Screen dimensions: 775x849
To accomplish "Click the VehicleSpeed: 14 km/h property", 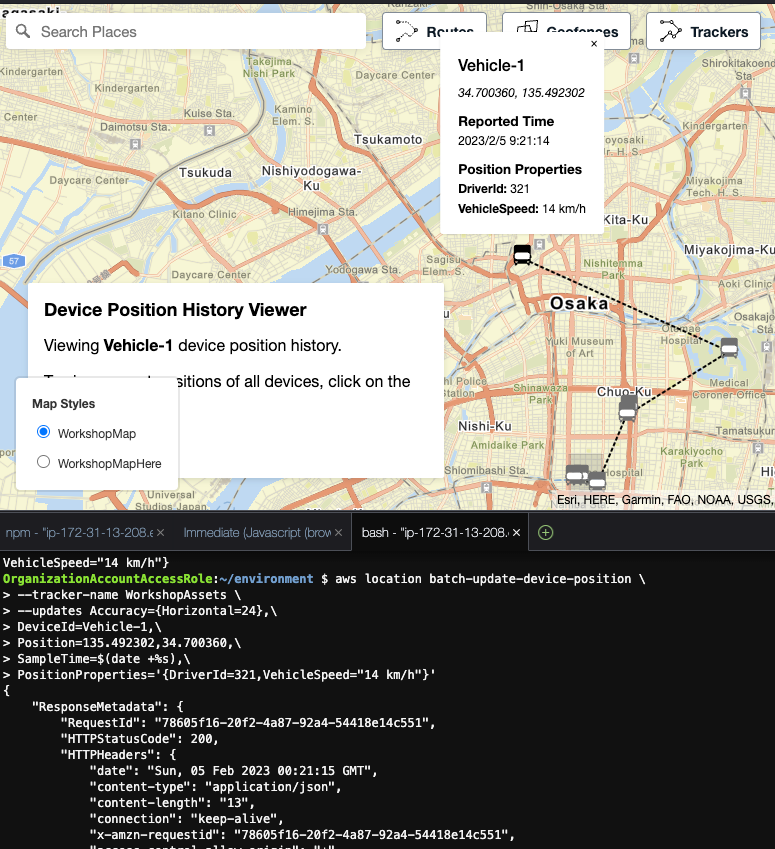I will 522,208.
